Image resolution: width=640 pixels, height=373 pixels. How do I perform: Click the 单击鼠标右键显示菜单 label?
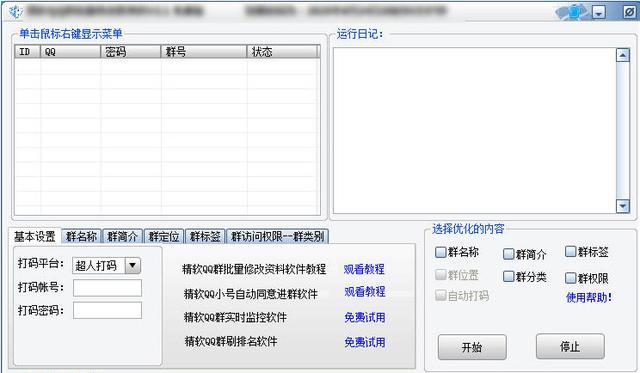(x=71, y=33)
